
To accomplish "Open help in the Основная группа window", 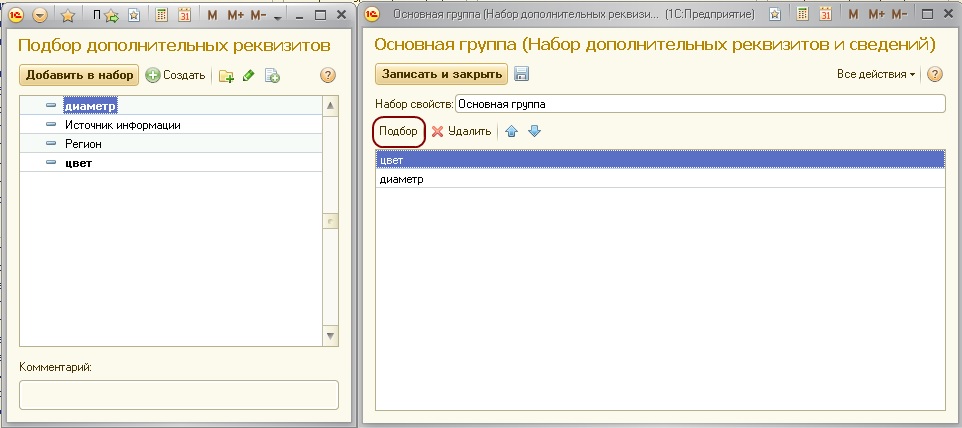I will (934, 74).
